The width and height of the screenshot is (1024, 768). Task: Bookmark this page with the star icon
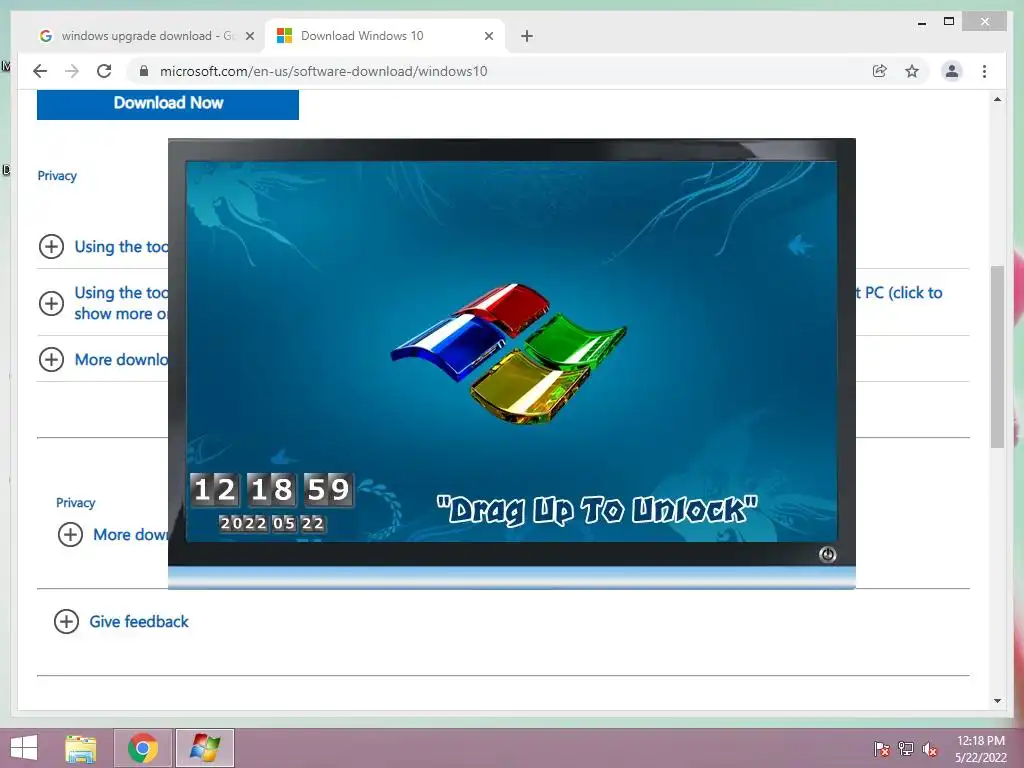[x=912, y=71]
